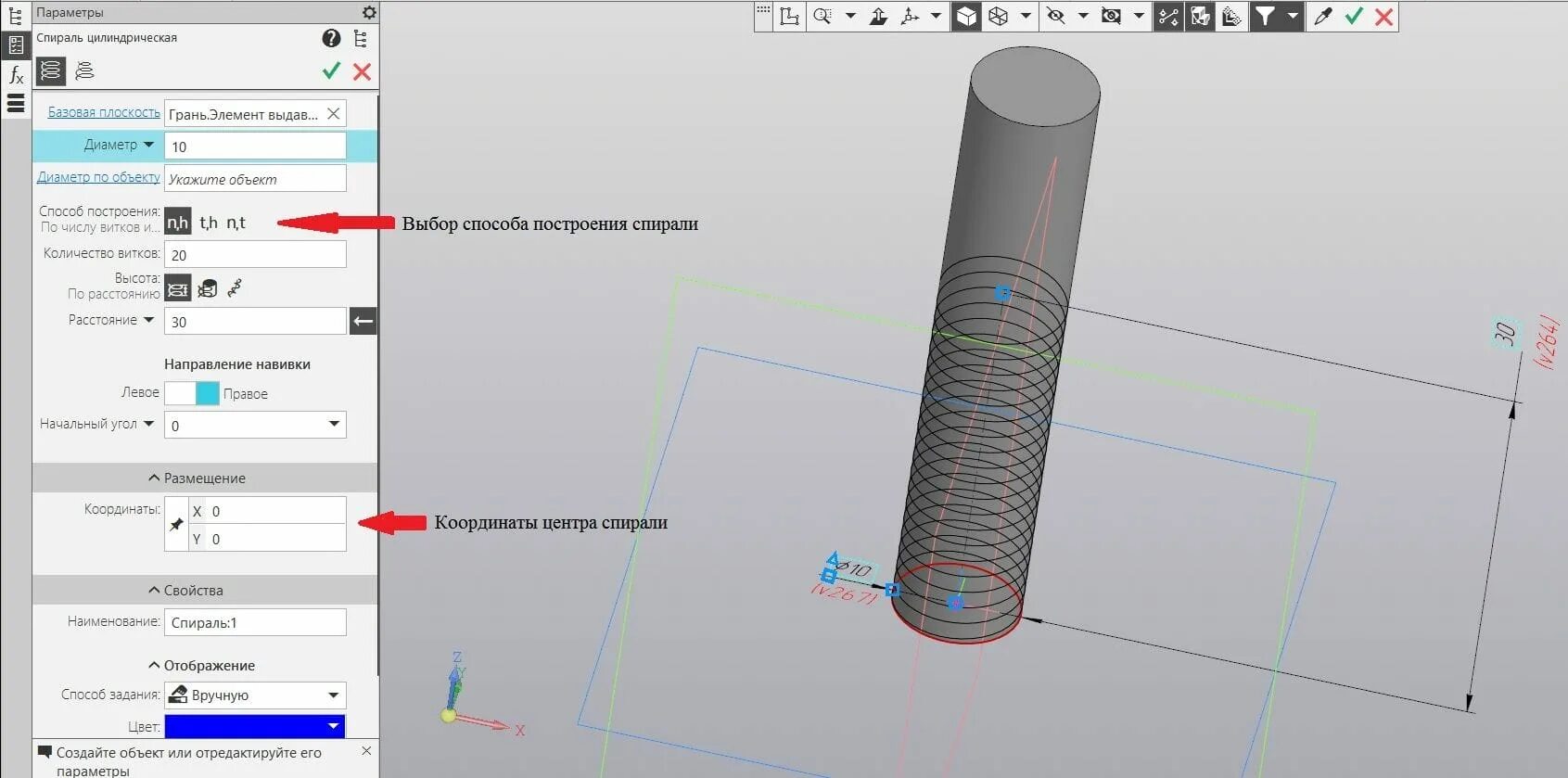Open the hide objects dropdown arrow

point(1083,16)
